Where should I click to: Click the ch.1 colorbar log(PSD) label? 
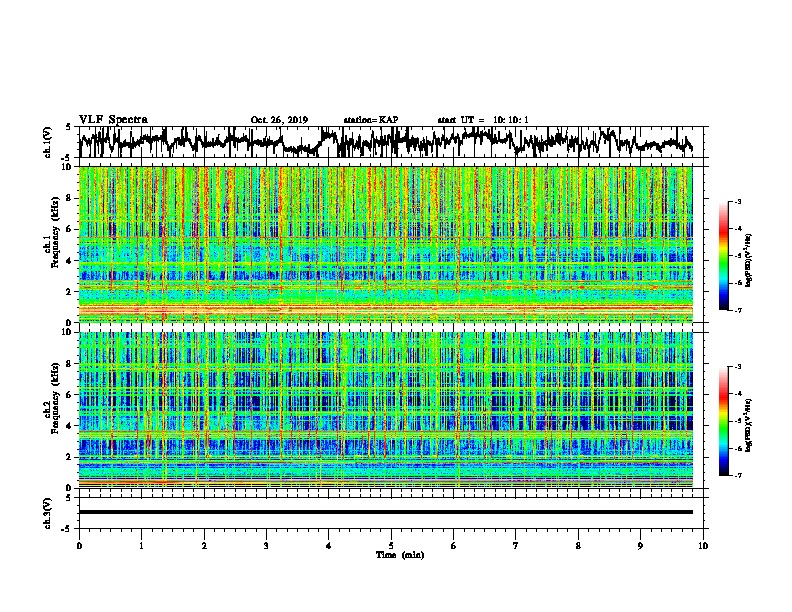[x=748, y=260]
